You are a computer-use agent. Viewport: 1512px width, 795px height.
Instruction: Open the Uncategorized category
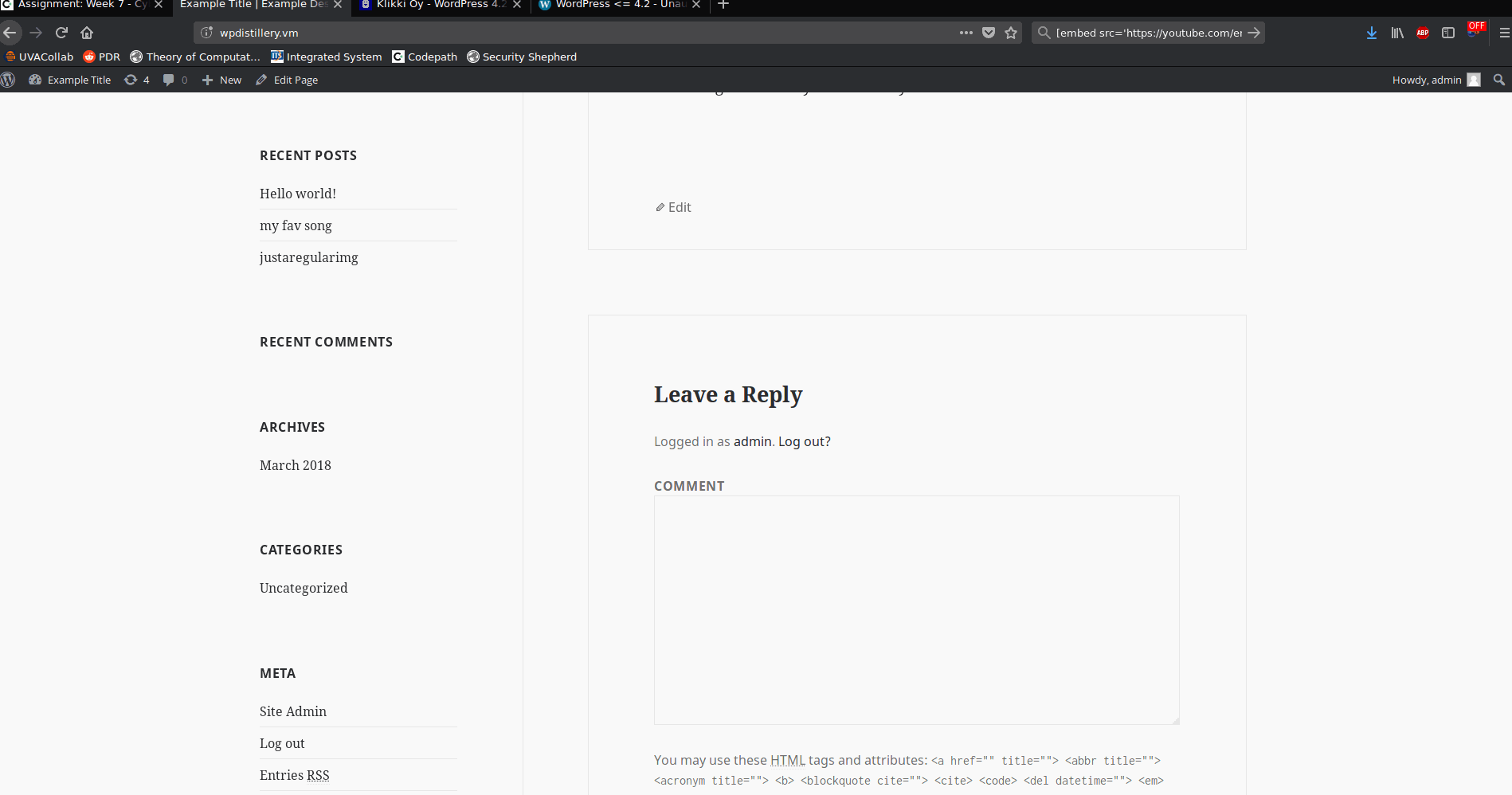pos(304,588)
